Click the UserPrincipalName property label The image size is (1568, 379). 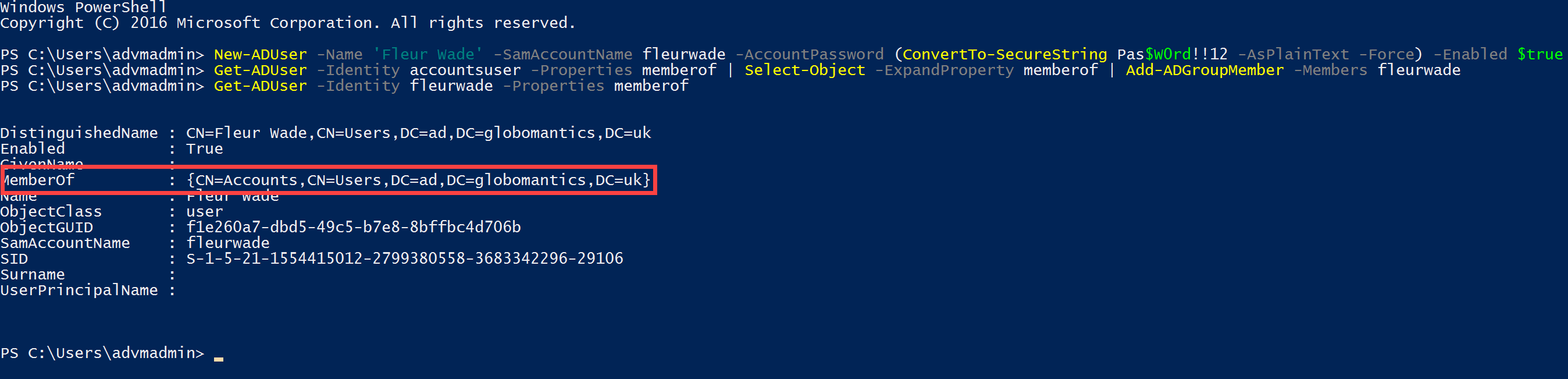pyautogui.click(x=79, y=290)
